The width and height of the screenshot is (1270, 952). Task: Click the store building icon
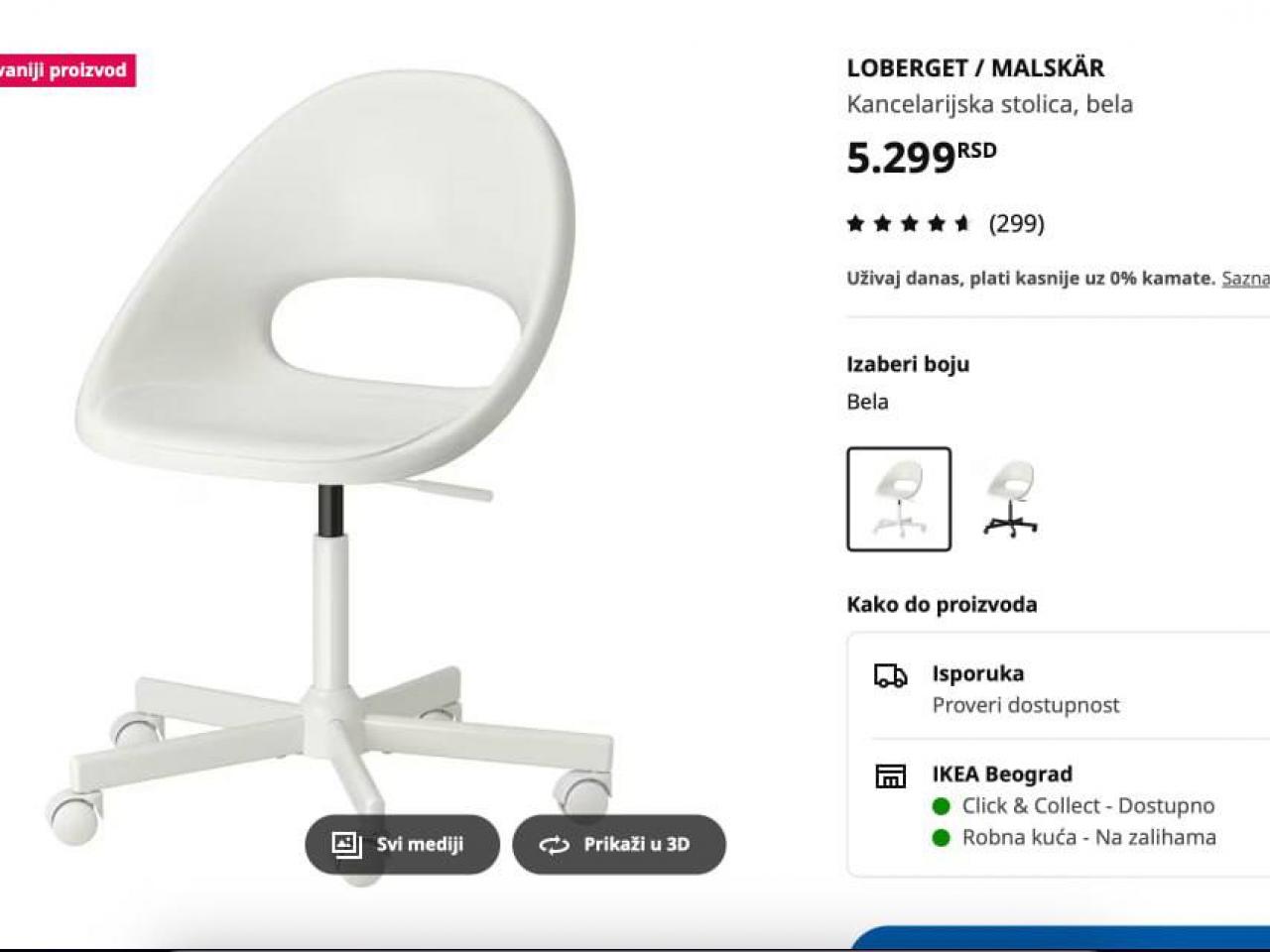pyautogui.click(x=890, y=775)
